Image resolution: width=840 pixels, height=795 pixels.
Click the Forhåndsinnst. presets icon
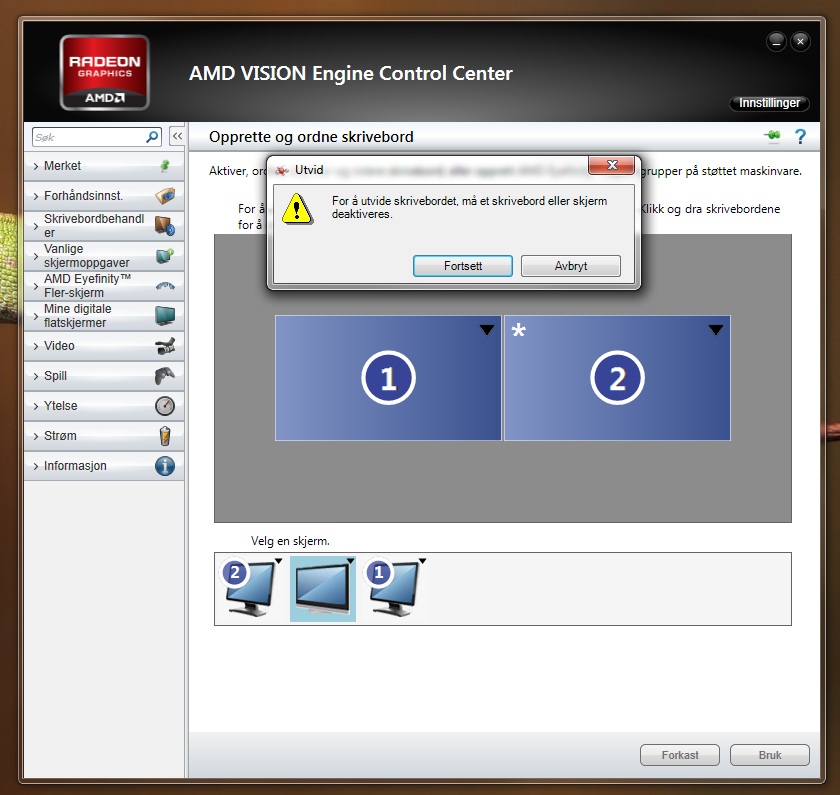(x=165, y=196)
